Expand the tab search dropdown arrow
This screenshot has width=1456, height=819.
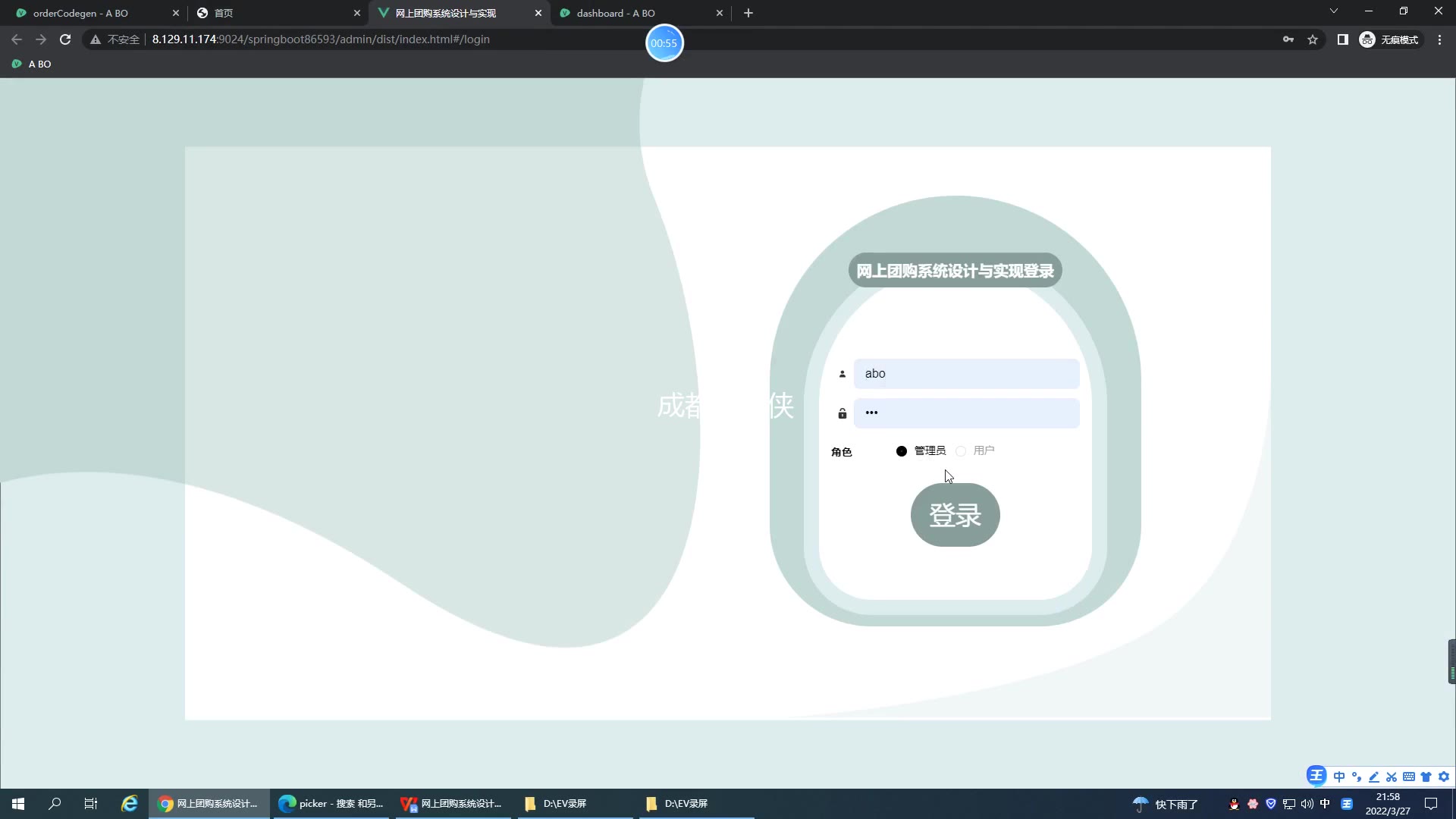click(x=1333, y=11)
